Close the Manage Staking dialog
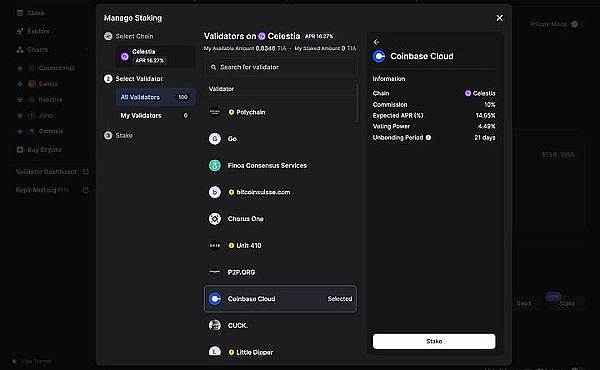Screen dimensions: 600x370 click(499, 18)
